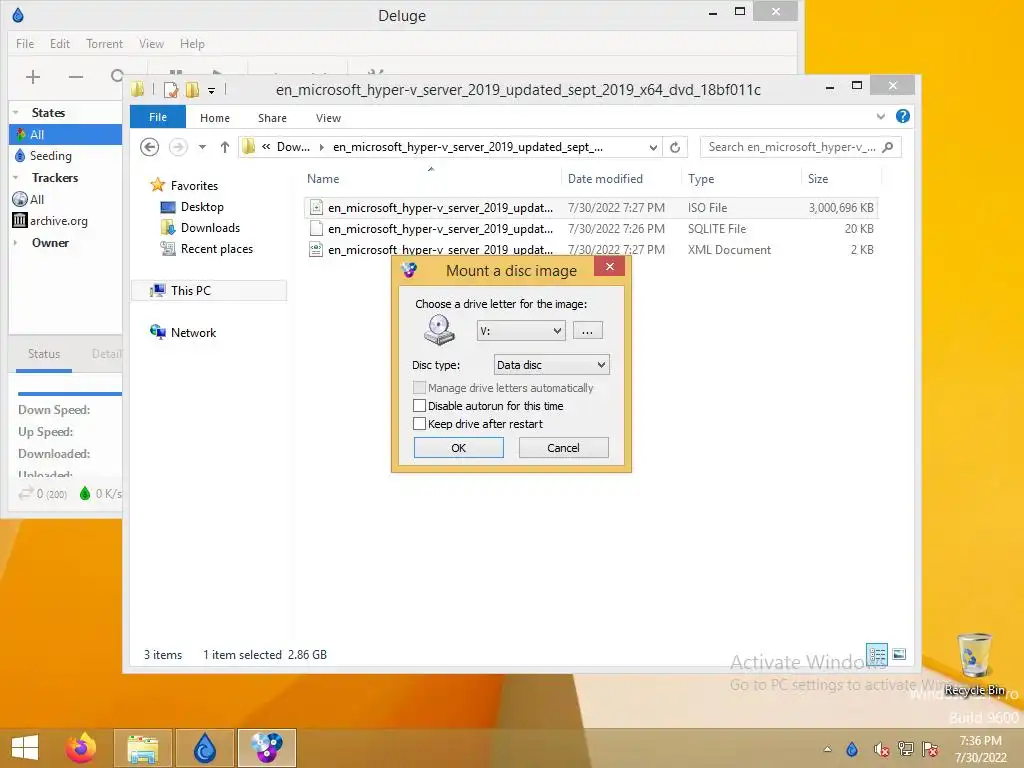Click the Explorer Forward arrow button

pyautogui.click(x=178, y=147)
